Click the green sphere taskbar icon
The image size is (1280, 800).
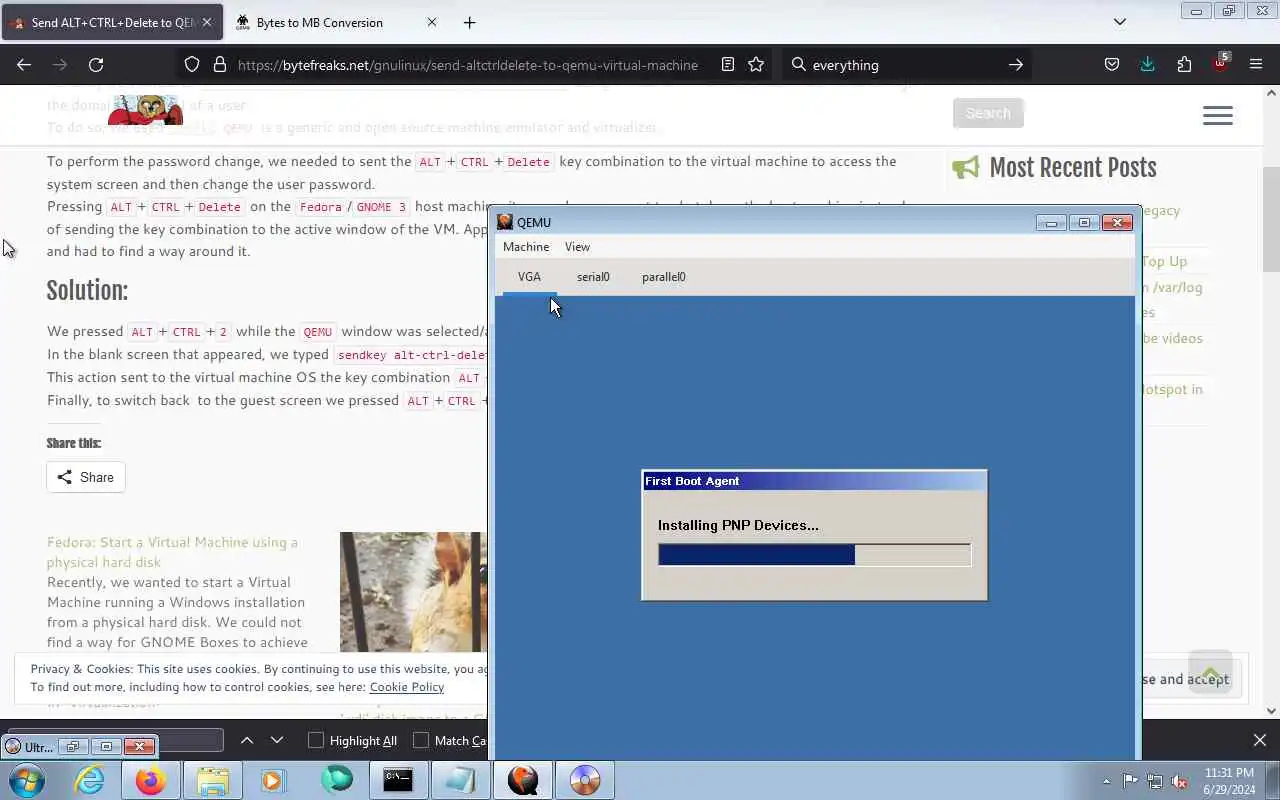pos(337,780)
